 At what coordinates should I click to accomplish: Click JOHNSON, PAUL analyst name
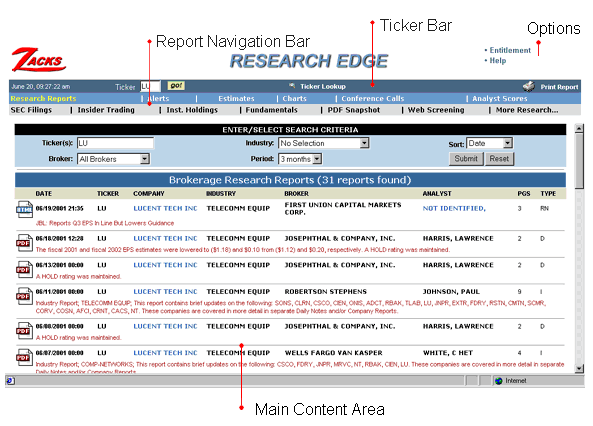click(x=451, y=292)
